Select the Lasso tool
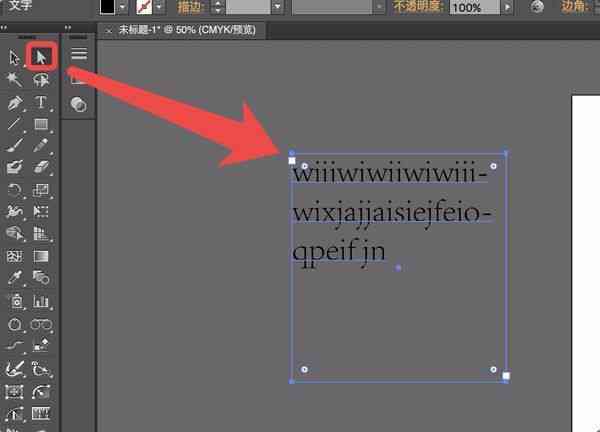Image resolution: width=600 pixels, height=432 pixels. tap(41, 80)
